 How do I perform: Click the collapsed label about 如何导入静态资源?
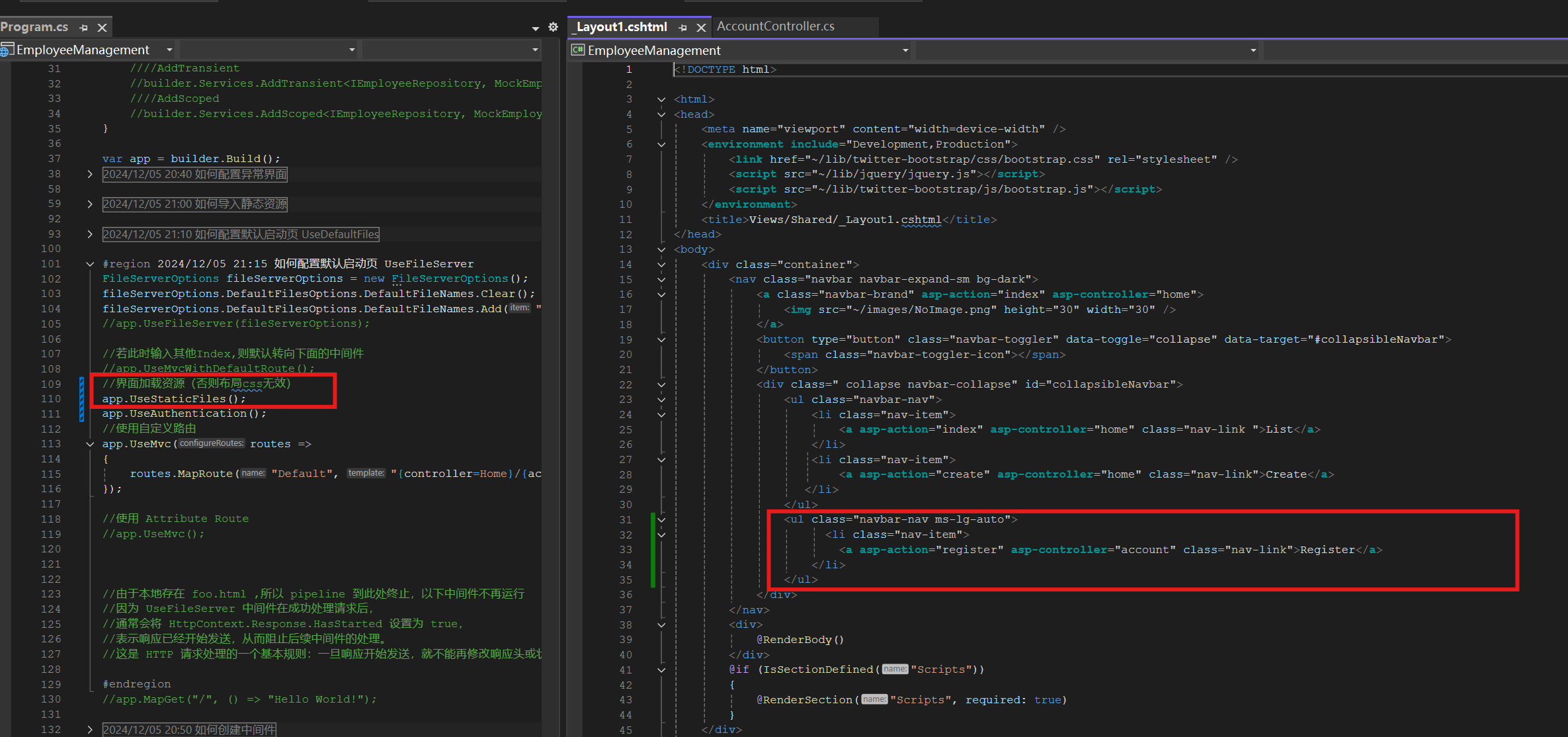pyautogui.click(x=194, y=204)
